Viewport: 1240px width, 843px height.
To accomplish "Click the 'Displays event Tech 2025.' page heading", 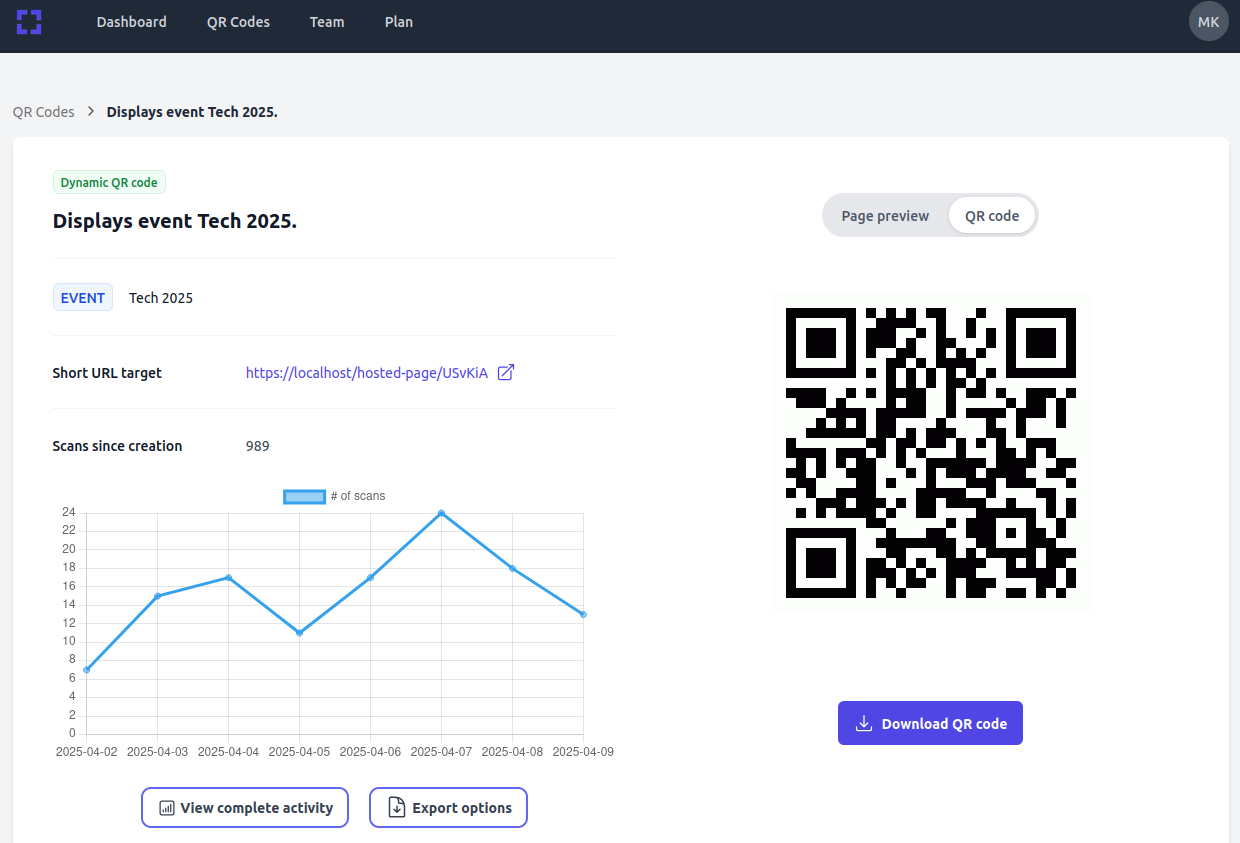I will tap(175, 221).
